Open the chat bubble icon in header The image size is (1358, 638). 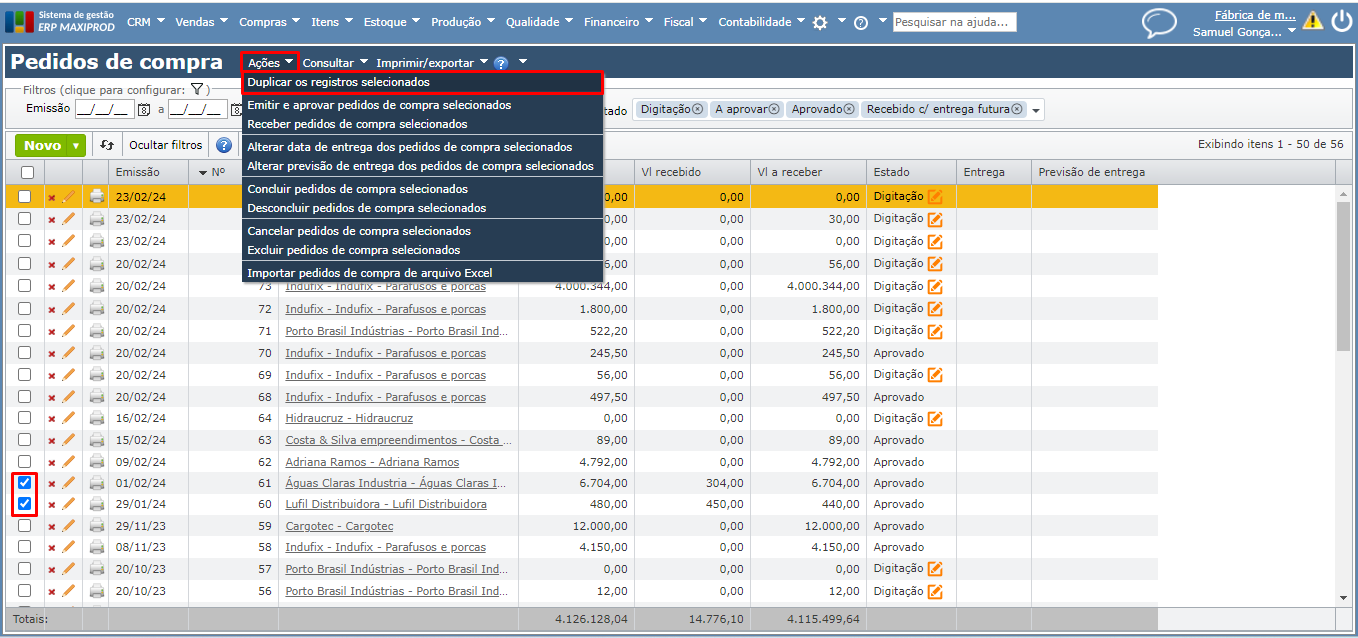pyautogui.click(x=1159, y=23)
